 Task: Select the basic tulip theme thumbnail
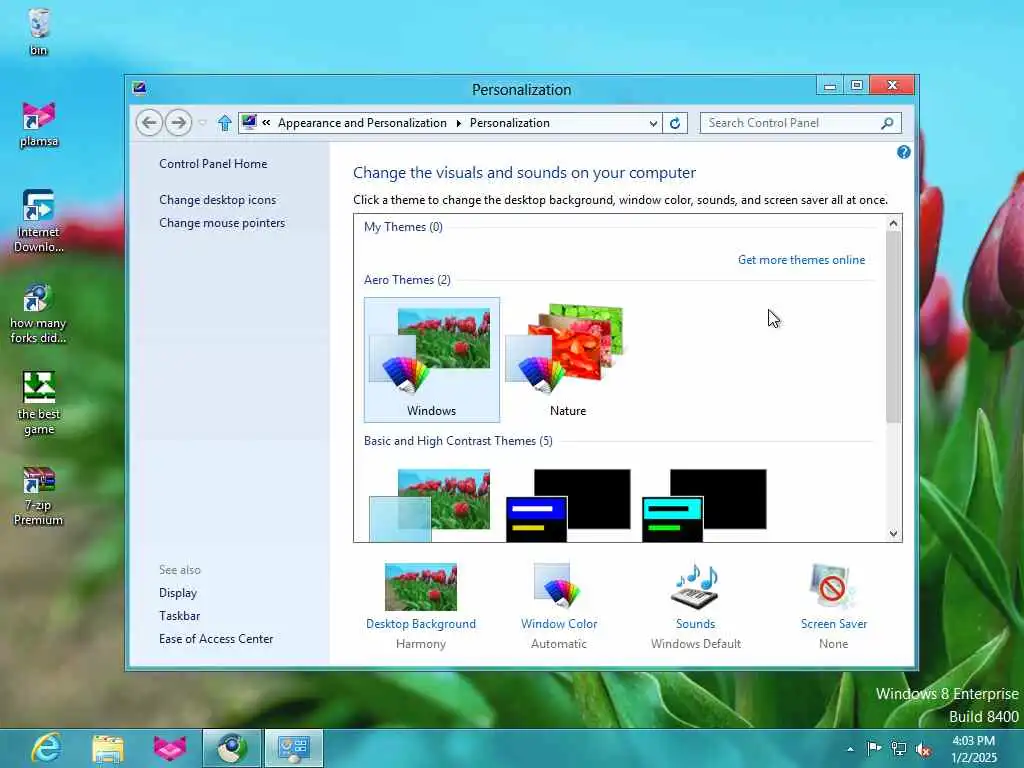point(432,505)
